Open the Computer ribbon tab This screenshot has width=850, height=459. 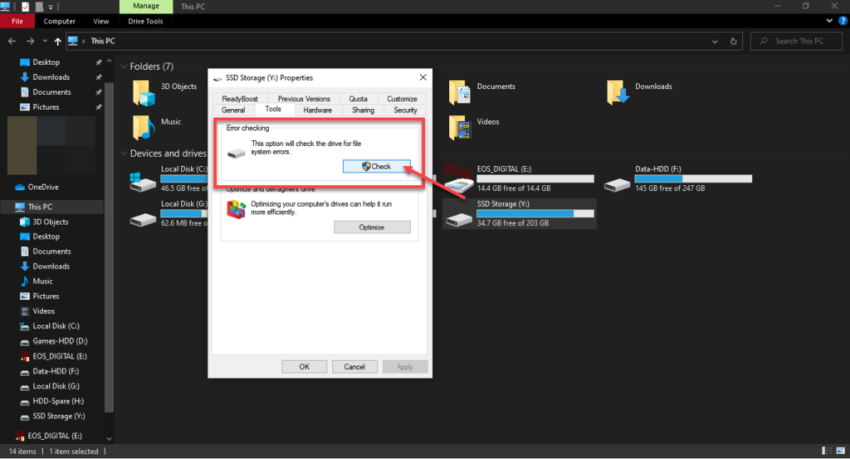pyautogui.click(x=59, y=21)
